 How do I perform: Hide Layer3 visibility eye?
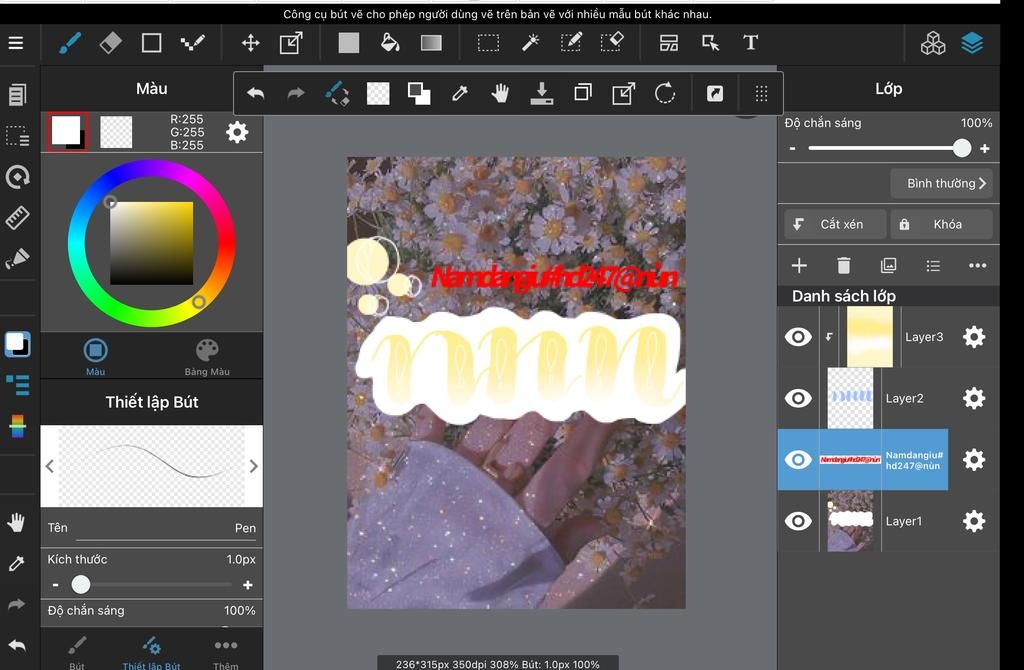[798, 337]
